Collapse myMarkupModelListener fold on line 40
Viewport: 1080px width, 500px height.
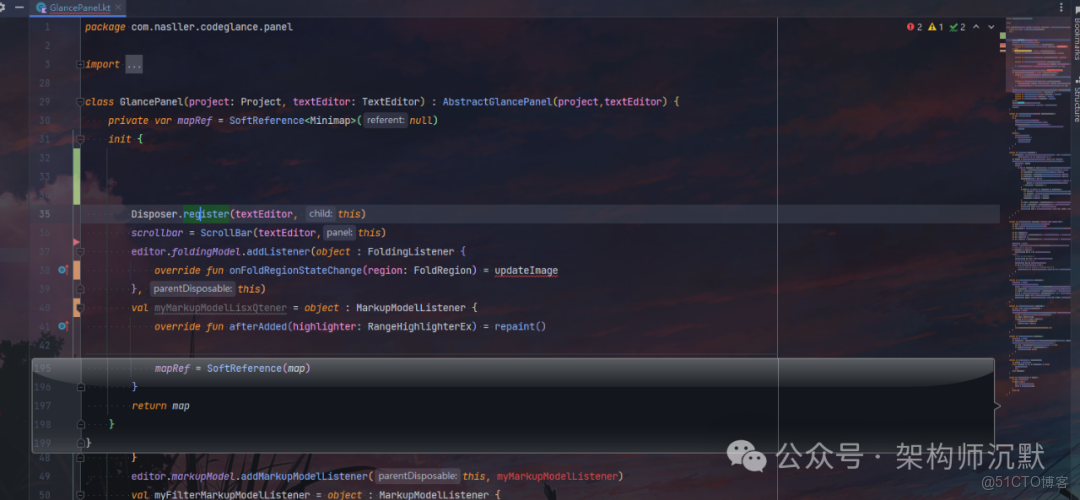(81, 308)
